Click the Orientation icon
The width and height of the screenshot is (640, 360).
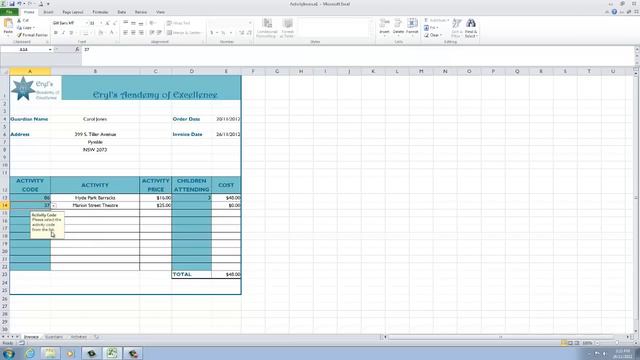pos(153,23)
